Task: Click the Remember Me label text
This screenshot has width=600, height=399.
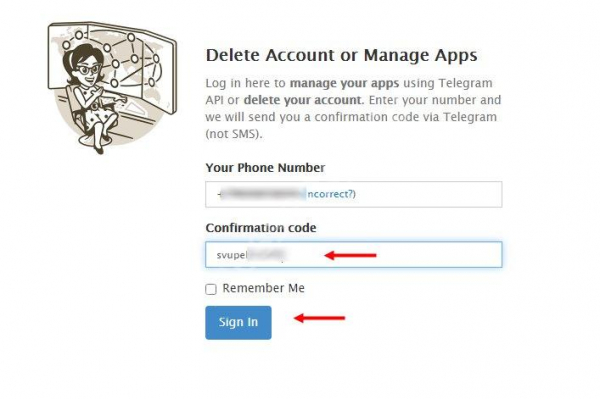Action: [263, 288]
